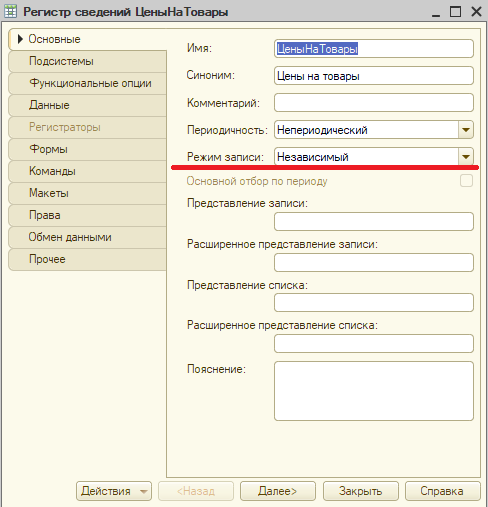The height and width of the screenshot is (507, 488).
Task: Click the arrow marker beside Основные tab
Action: [20, 39]
